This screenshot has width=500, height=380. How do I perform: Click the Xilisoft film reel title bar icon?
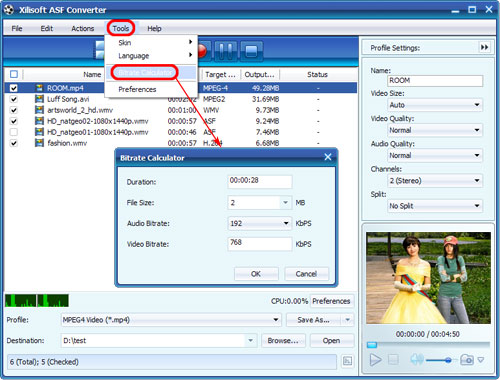(9, 10)
